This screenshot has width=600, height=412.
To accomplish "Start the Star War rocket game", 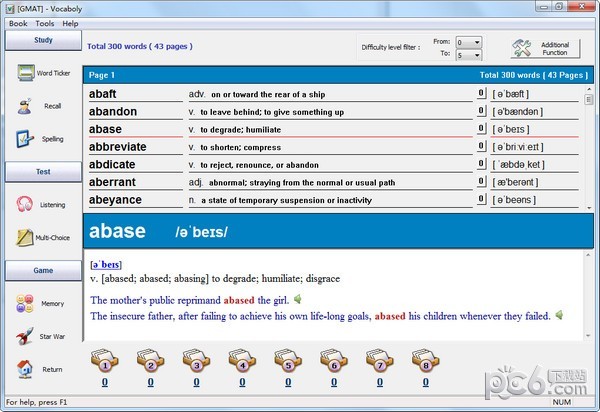I will click(x=25, y=336).
